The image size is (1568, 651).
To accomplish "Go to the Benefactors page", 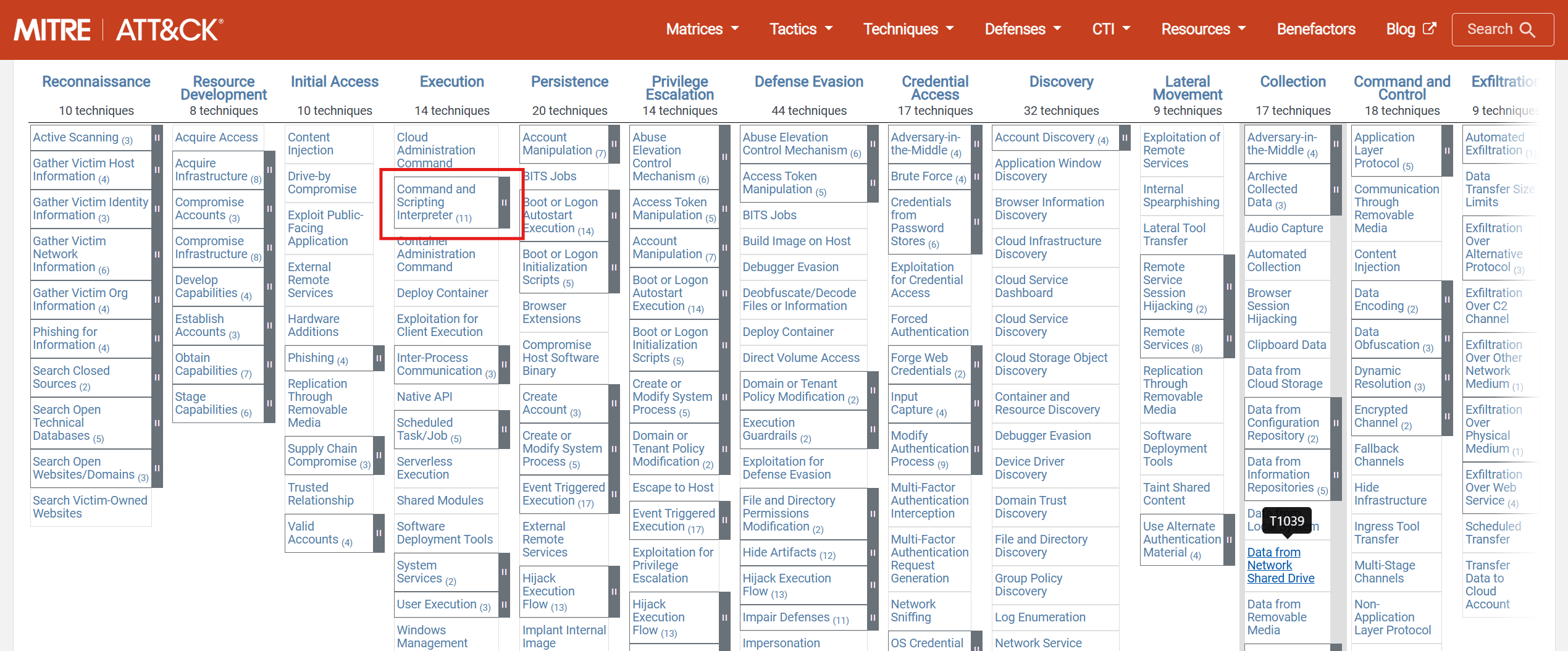I will pyautogui.click(x=1316, y=29).
